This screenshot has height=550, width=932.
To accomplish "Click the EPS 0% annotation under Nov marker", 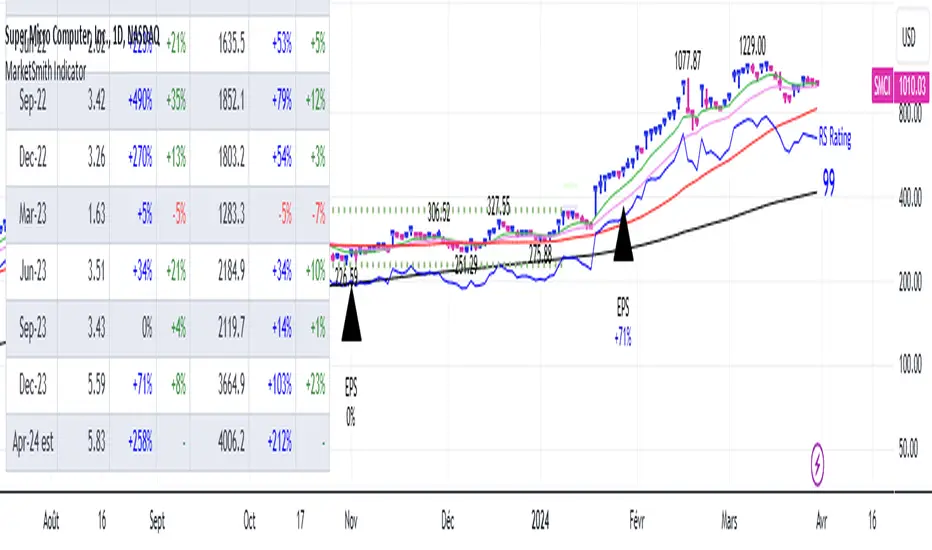I will click(x=351, y=403).
